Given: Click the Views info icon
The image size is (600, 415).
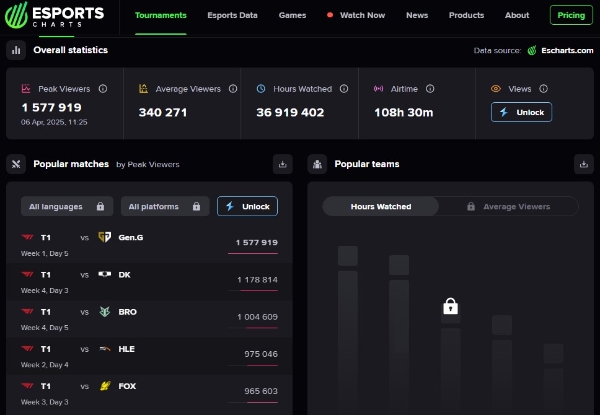Looking at the screenshot, I should tap(543, 89).
